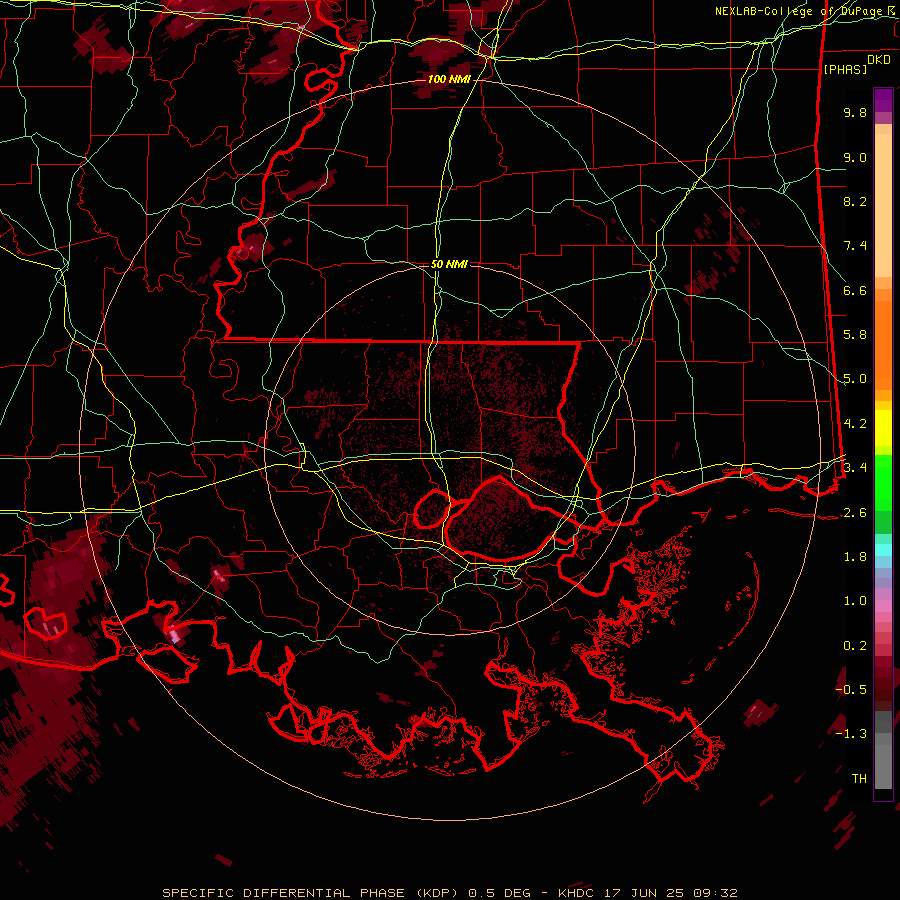Viewport: 900px width, 900px height.
Task: Pick the pink segment of the color bar
Action: click(x=883, y=606)
